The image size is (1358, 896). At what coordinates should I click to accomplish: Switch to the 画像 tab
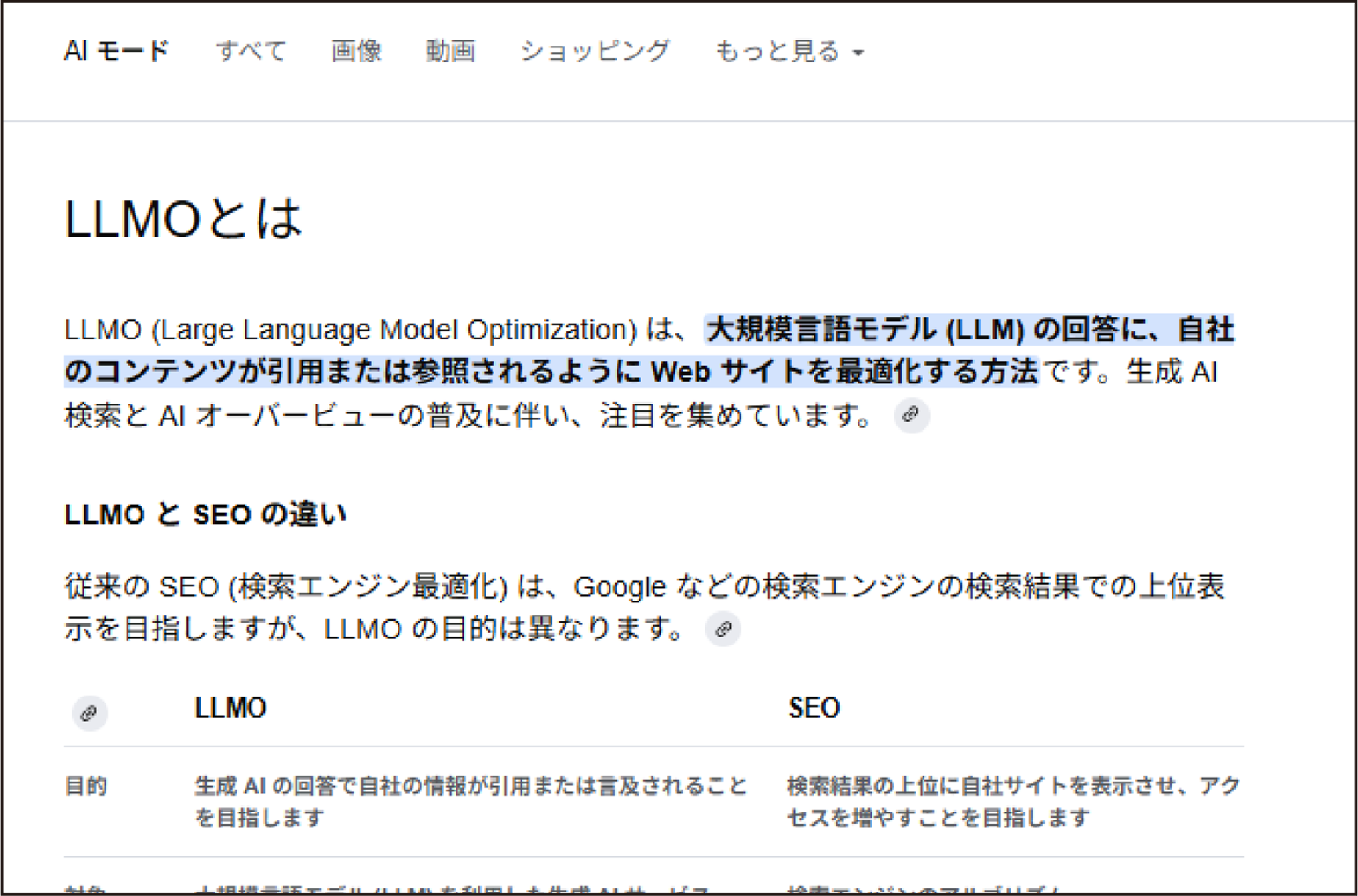pos(356,51)
